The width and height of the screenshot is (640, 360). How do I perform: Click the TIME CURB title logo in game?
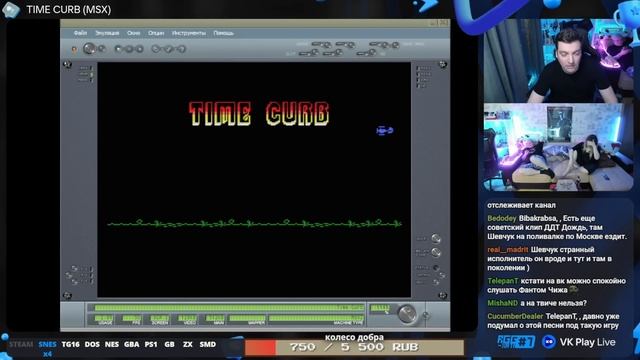click(259, 113)
